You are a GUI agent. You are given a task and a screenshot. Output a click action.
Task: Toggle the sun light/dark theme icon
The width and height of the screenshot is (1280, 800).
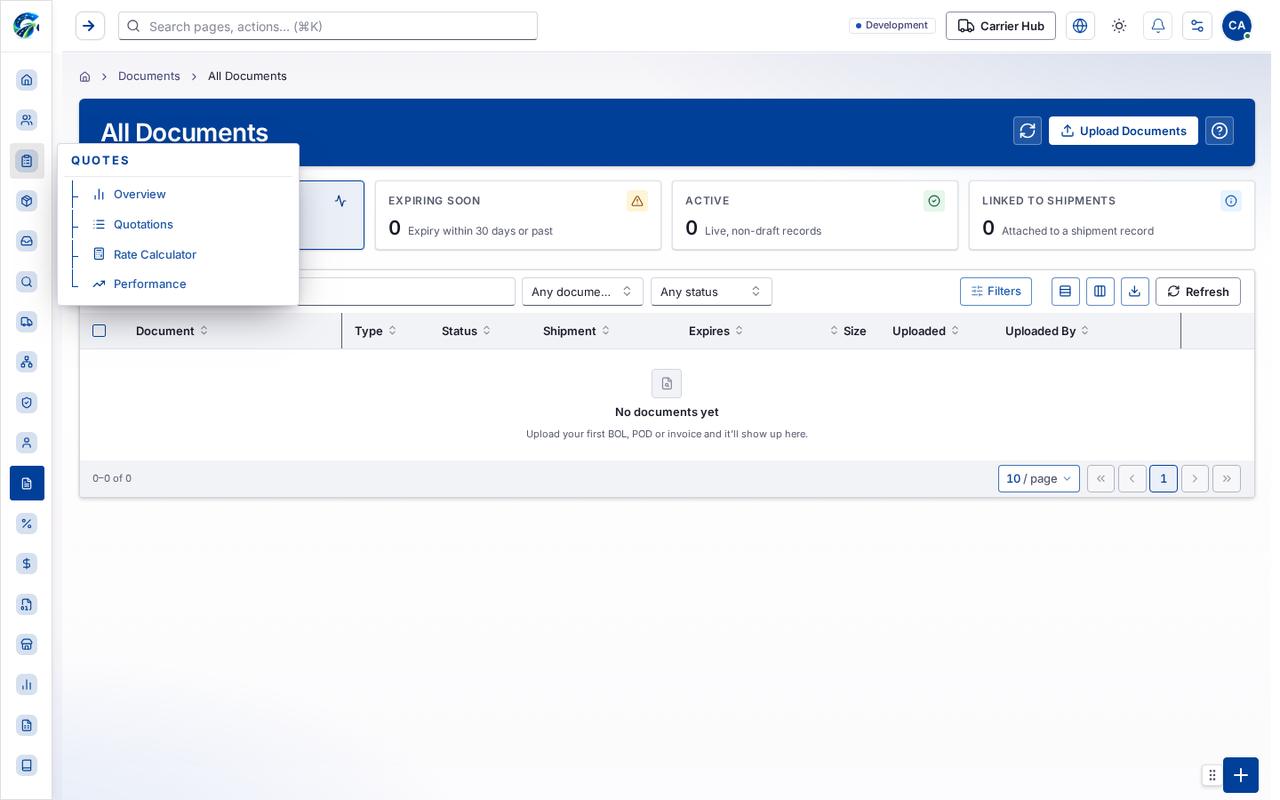(x=1119, y=26)
